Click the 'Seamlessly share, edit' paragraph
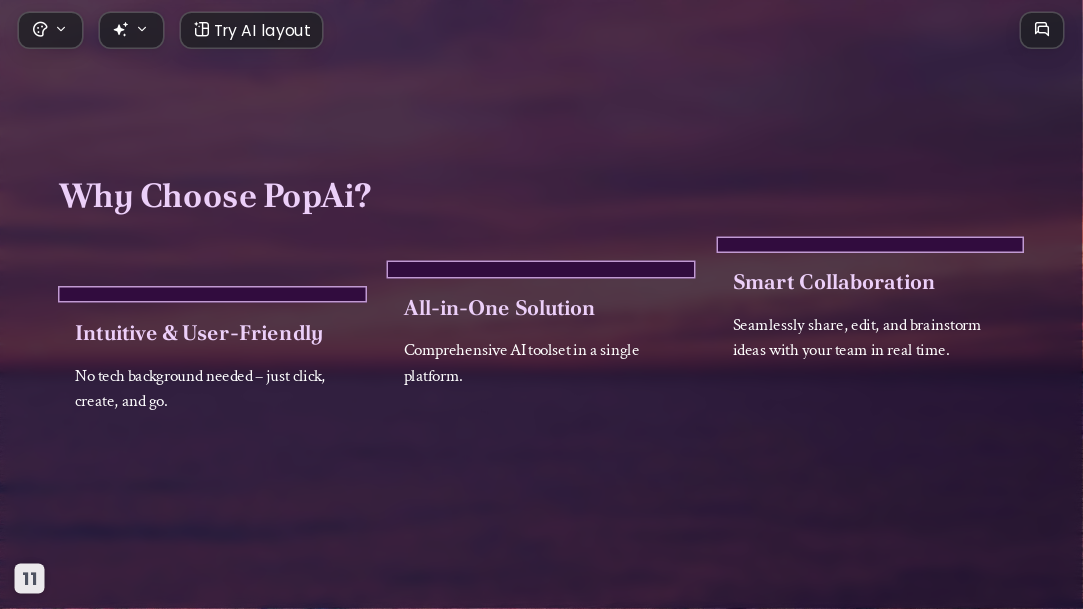The height and width of the screenshot is (609, 1083). click(856, 338)
